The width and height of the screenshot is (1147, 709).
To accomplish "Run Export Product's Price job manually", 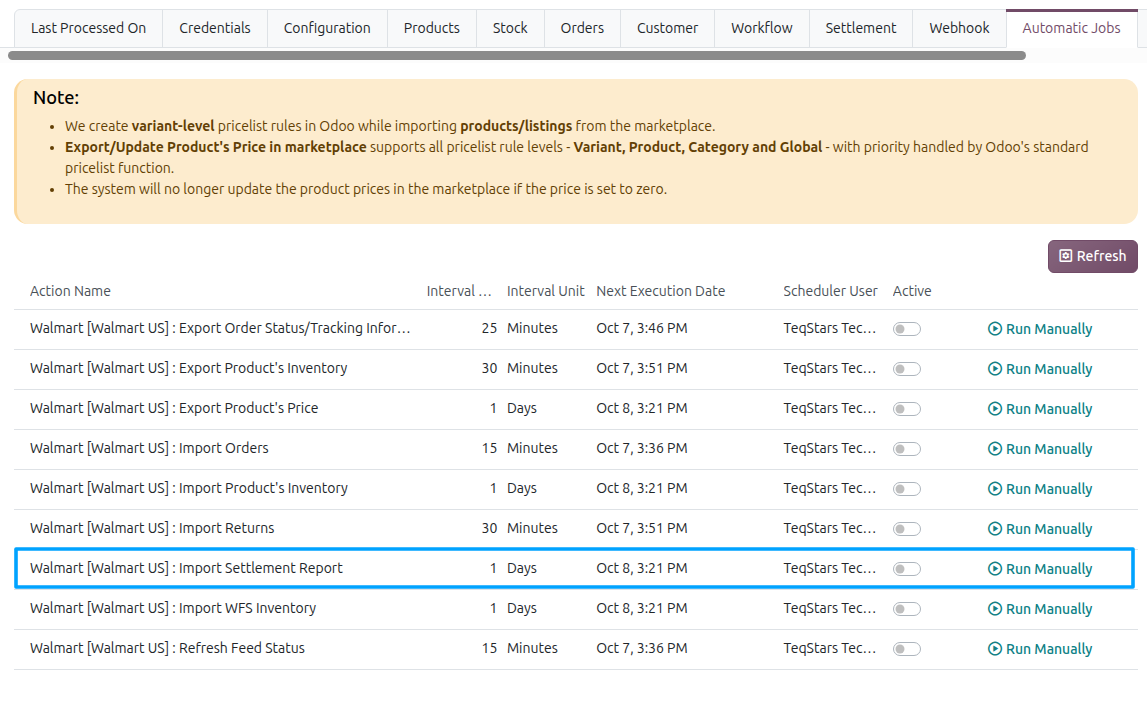I will click(1039, 409).
